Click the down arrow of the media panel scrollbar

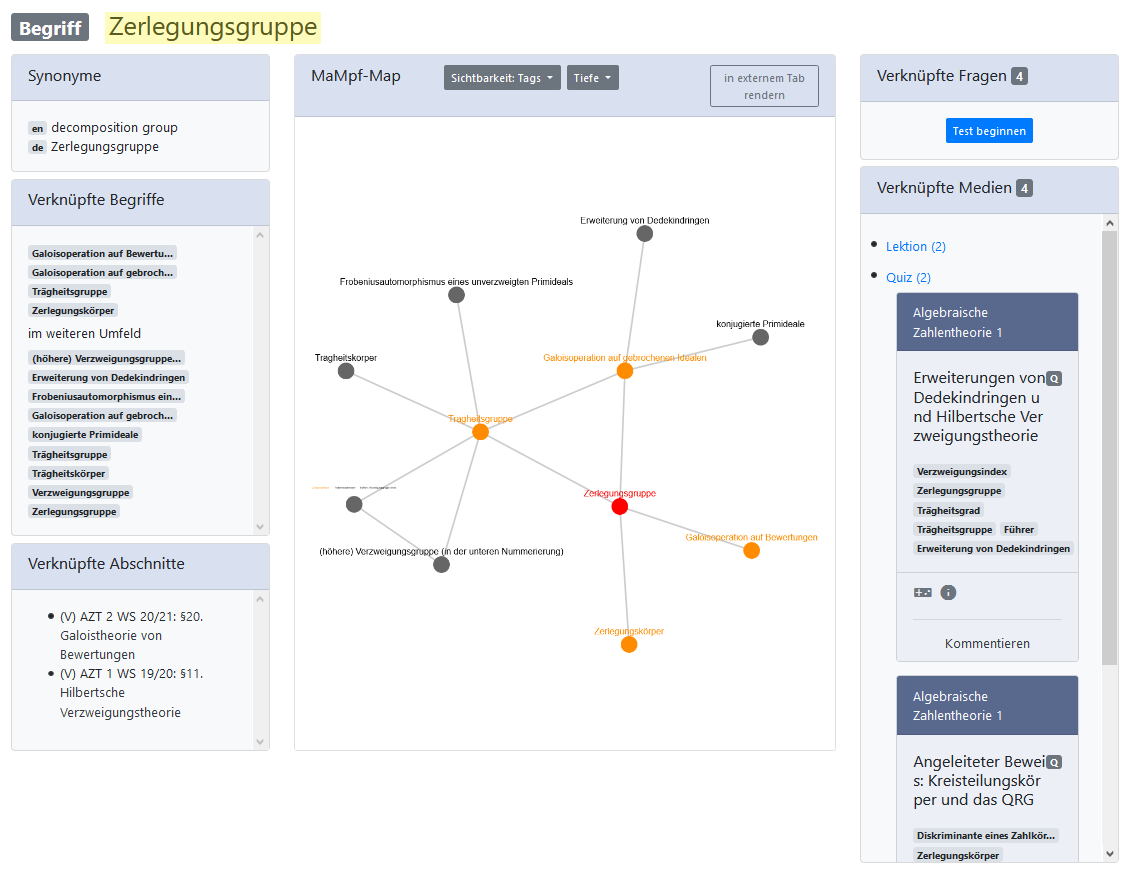1109,853
